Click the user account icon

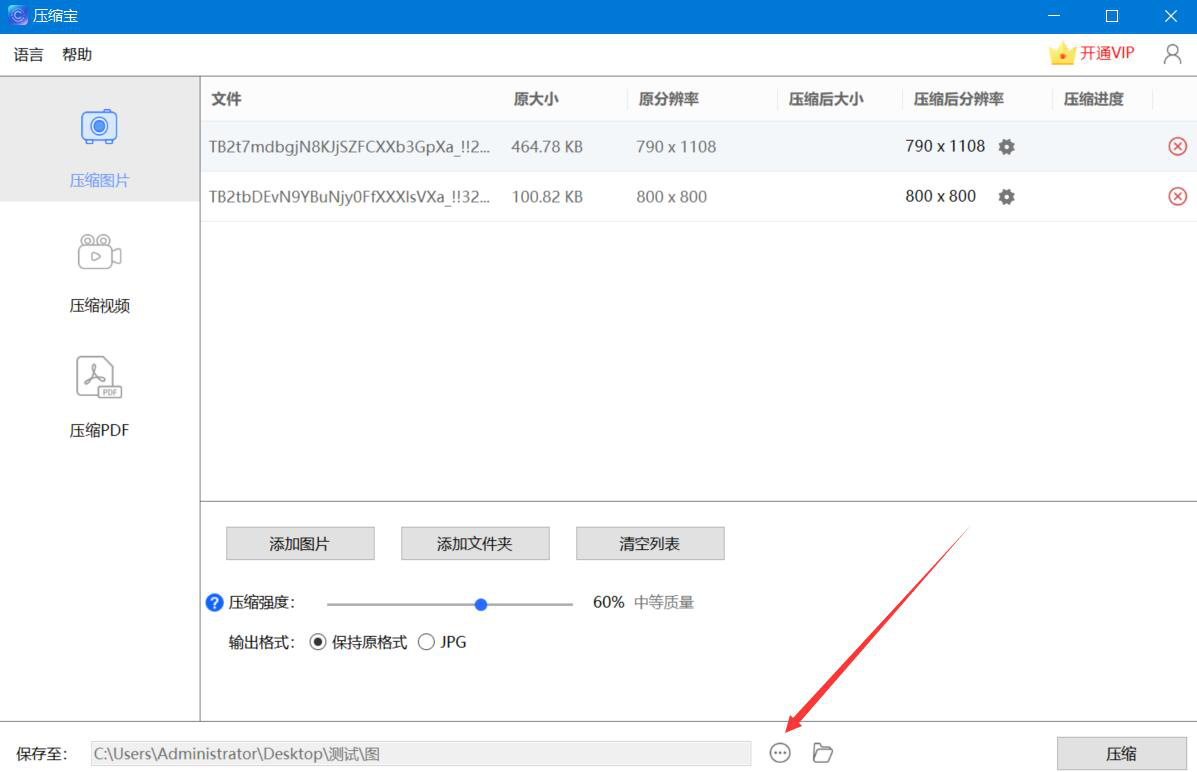point(1172,53)
